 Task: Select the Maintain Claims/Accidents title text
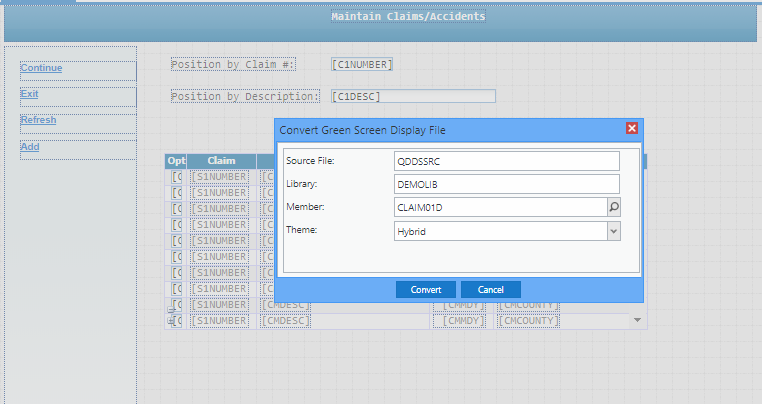click(408, 17)
